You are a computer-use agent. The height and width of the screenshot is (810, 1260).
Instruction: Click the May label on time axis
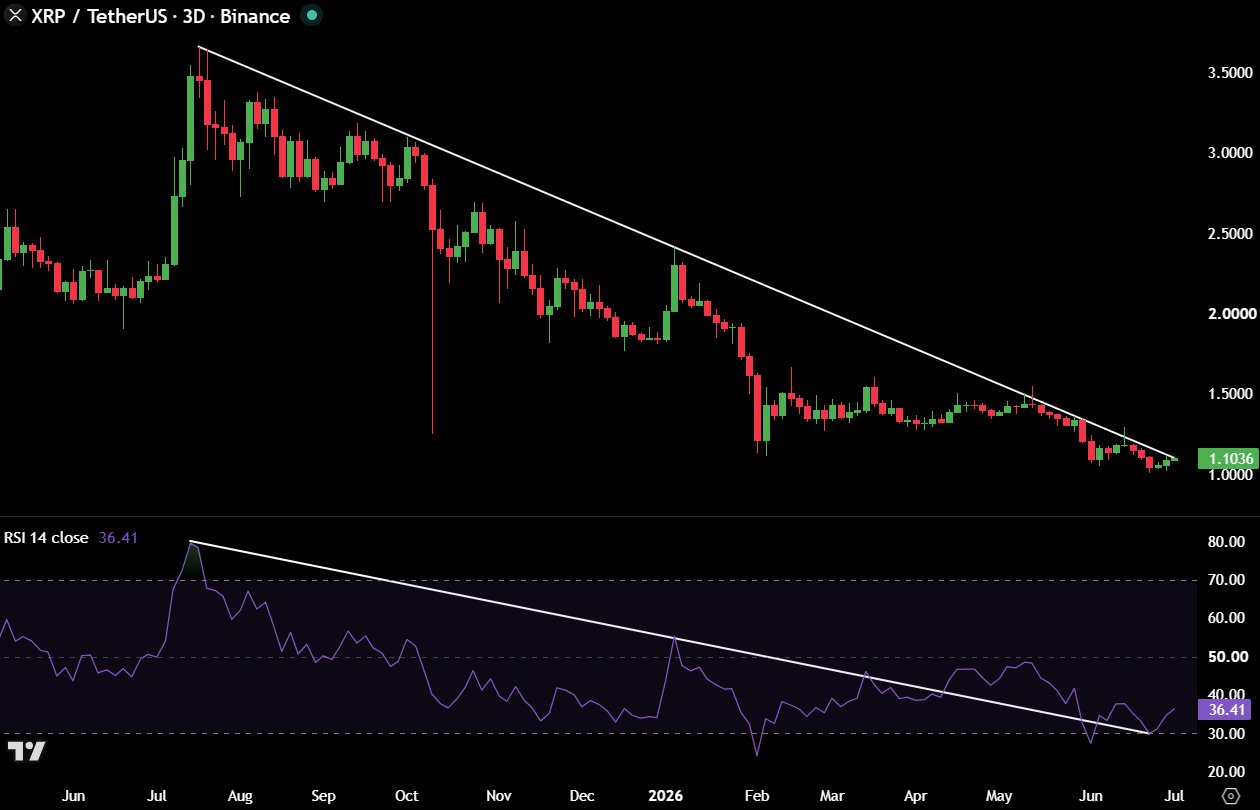point(999,797)
